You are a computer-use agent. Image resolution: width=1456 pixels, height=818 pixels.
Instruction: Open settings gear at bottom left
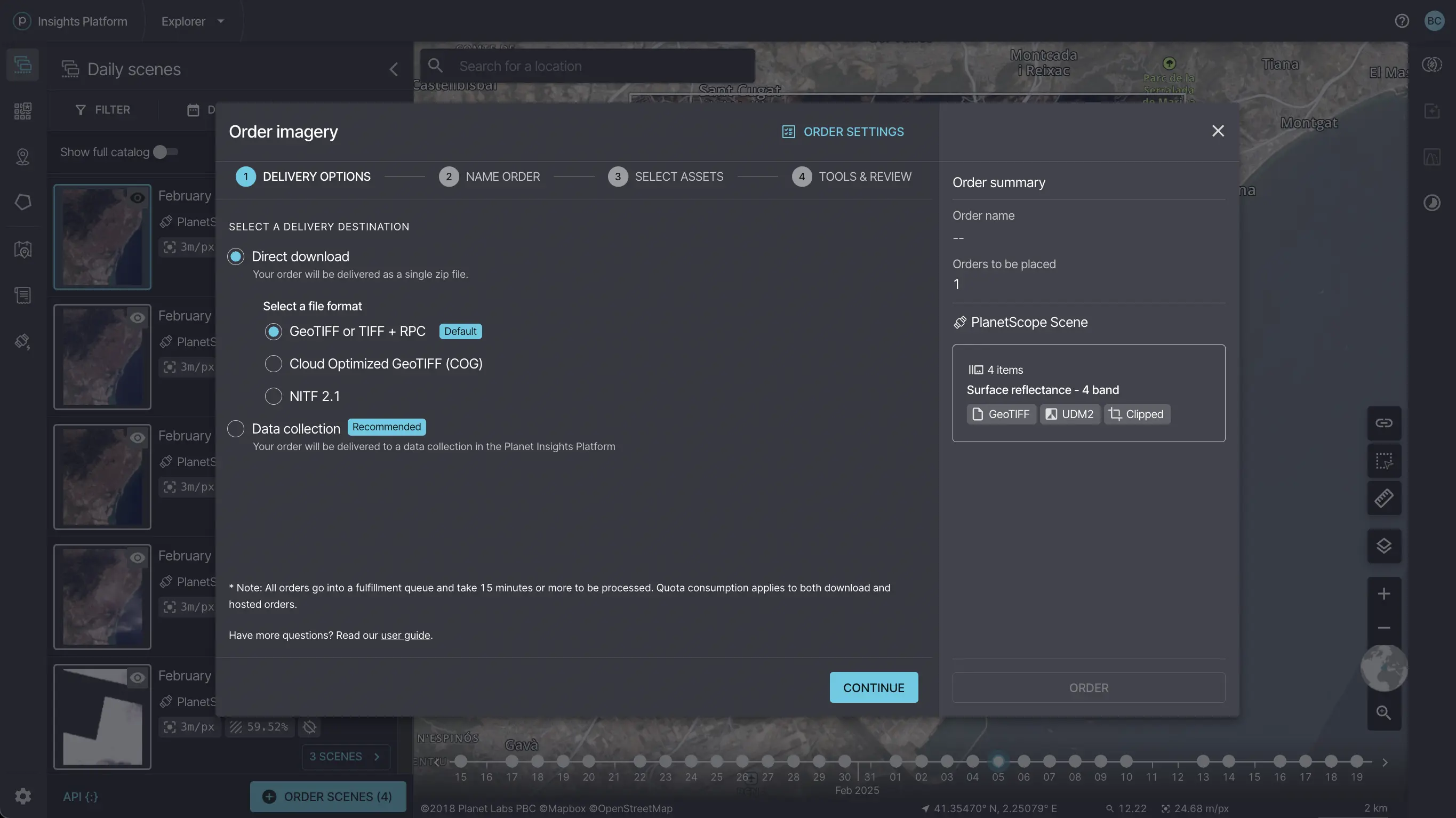(x=22, y=797)
